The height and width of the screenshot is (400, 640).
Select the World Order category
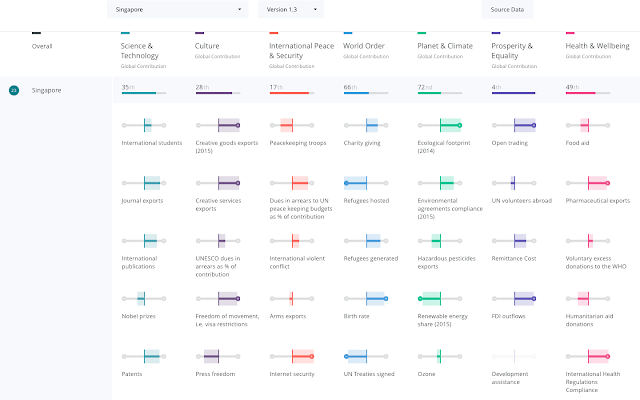coord(364,46)
